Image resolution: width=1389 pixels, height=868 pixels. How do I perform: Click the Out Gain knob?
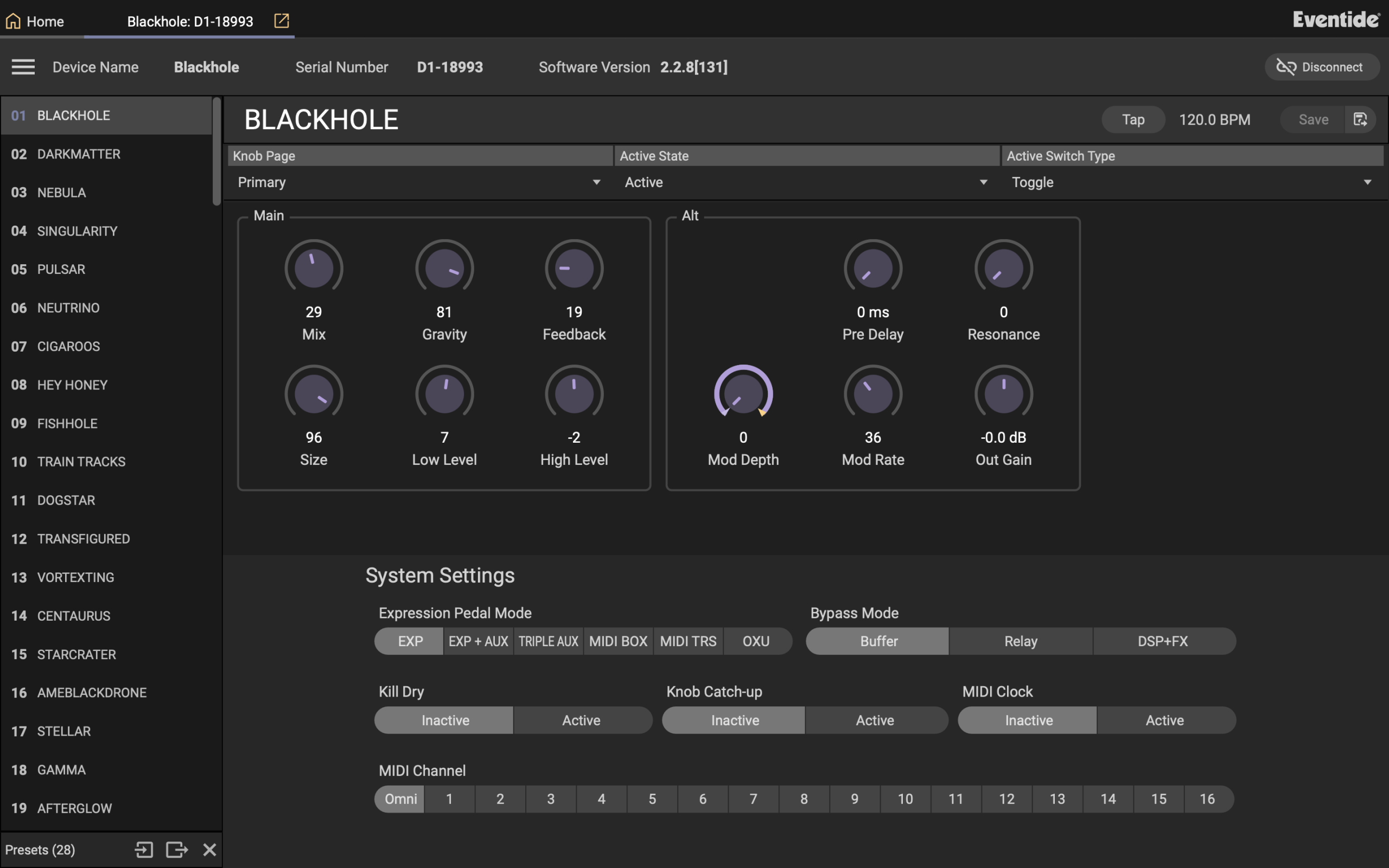pos(1003,394)
